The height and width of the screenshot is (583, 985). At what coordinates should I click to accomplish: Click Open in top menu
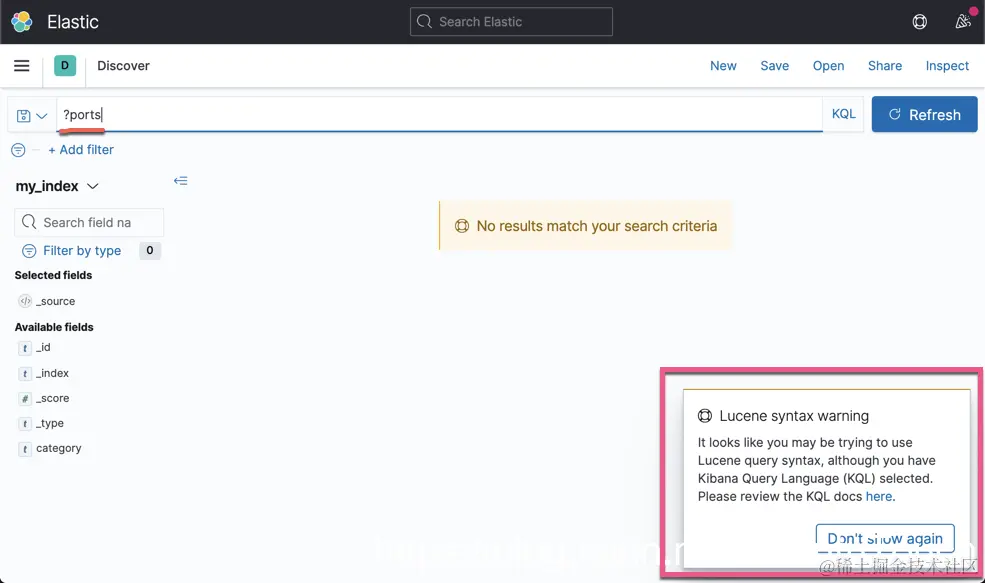click(x=828, y=65)
